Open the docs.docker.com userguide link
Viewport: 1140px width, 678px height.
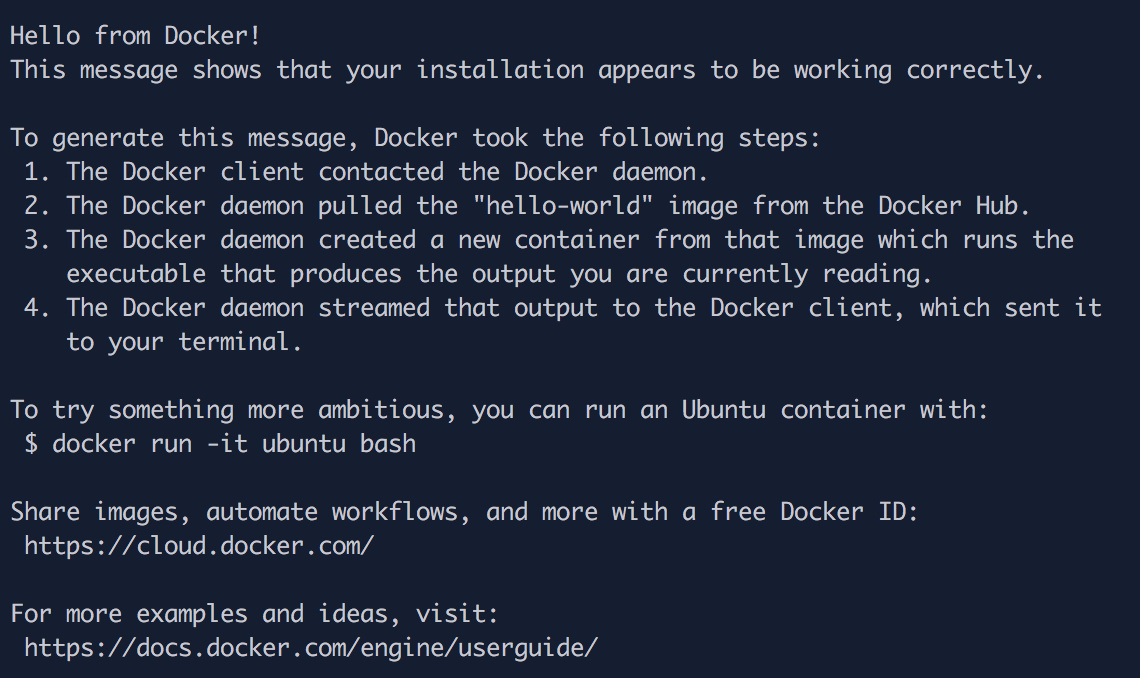pos(311,647)
